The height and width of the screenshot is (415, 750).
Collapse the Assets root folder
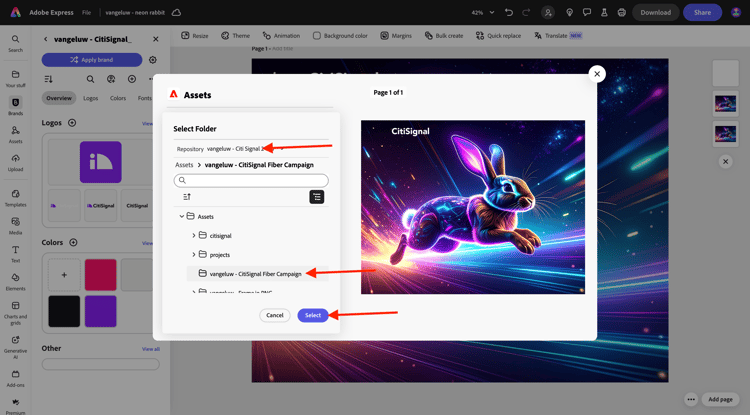click(182, 217)
